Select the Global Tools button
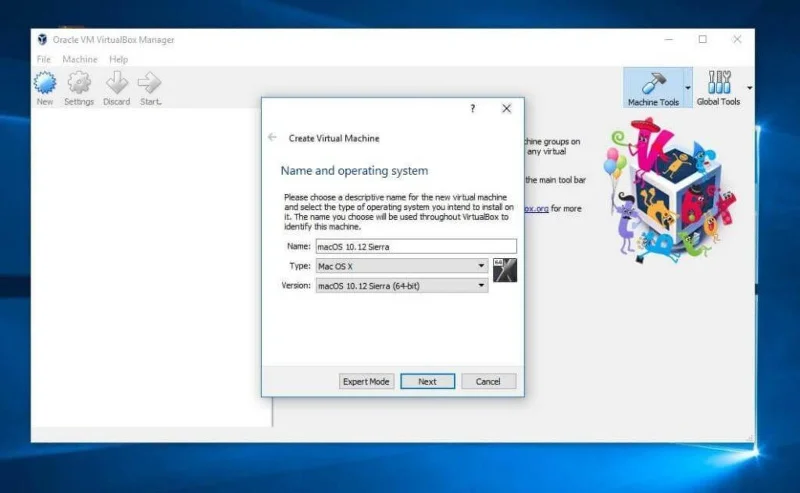 pyautogui.click(x=718, y=88)
